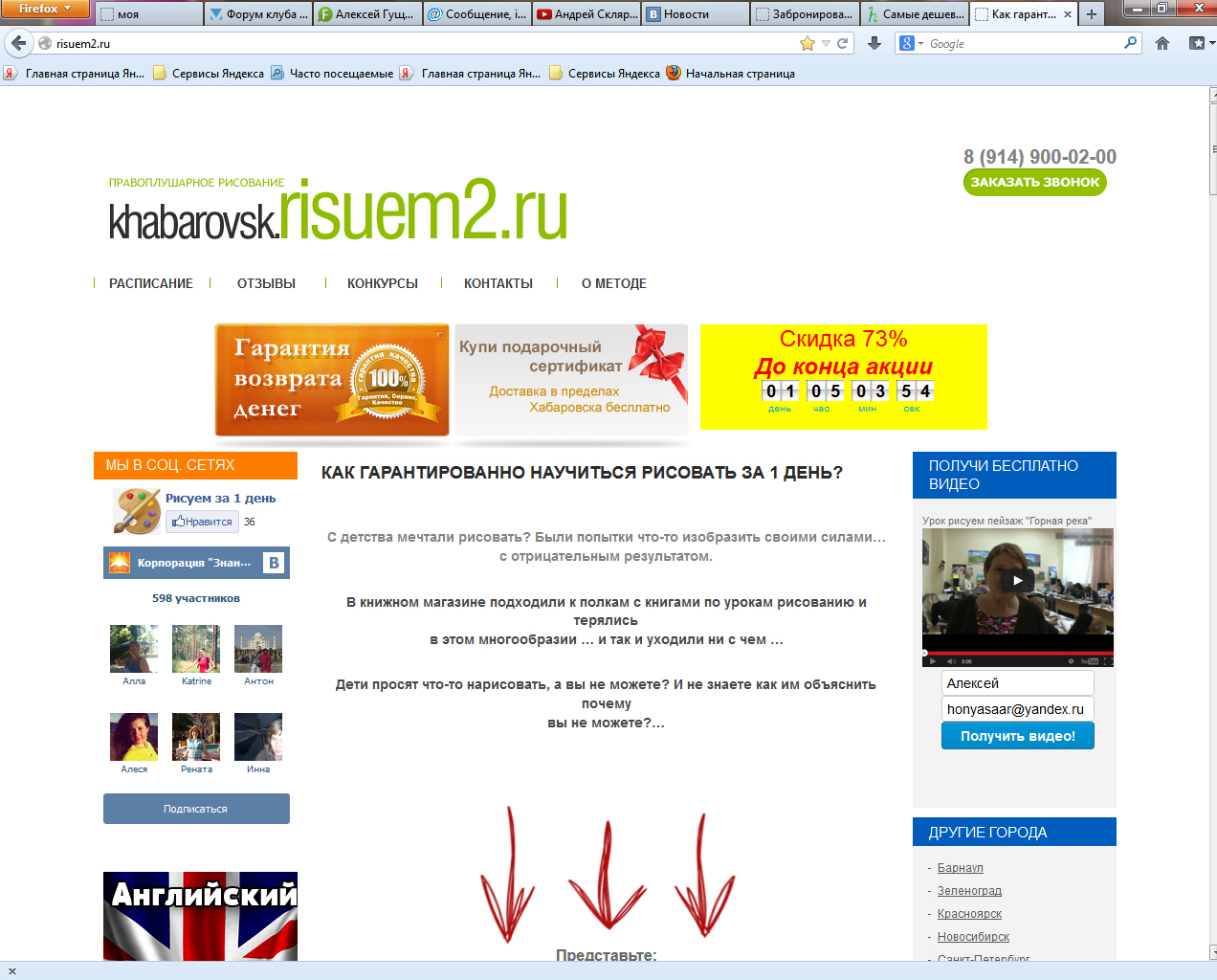Switch to the 'Форум клуба' tab

(258, 14)
